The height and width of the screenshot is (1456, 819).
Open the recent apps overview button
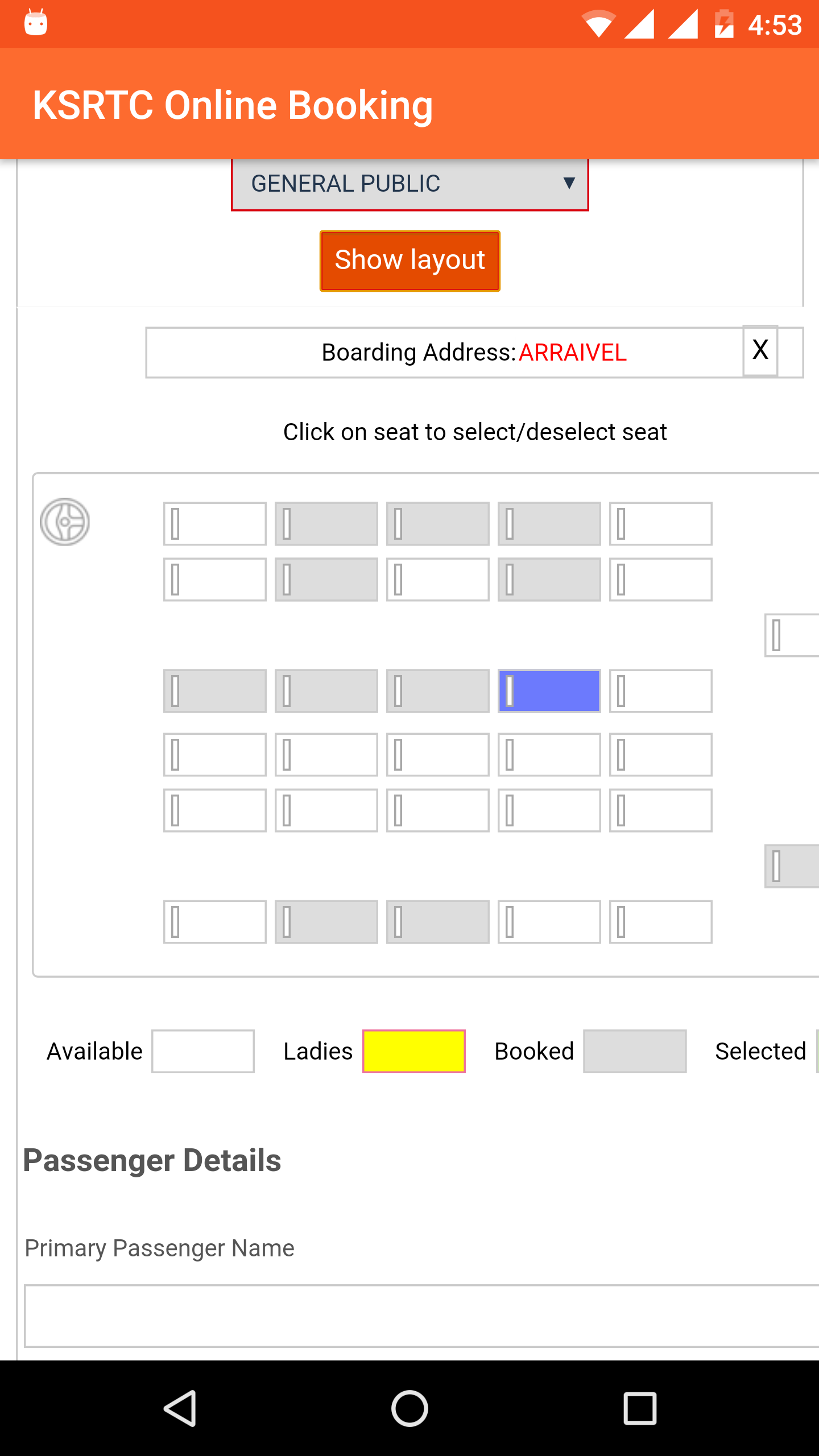[640, 1408]
